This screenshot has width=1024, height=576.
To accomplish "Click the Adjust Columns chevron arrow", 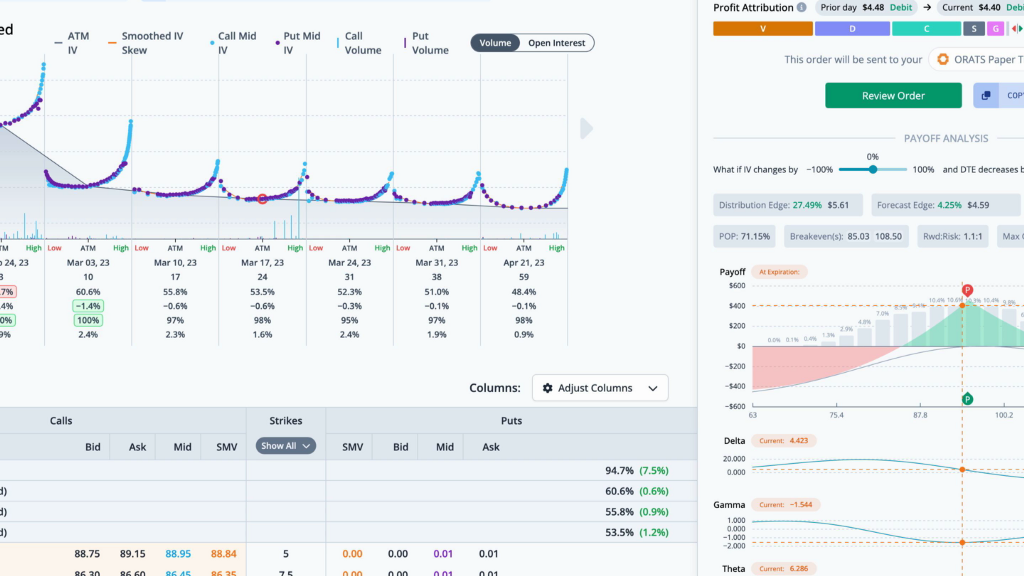I will [x=652, y=389].
